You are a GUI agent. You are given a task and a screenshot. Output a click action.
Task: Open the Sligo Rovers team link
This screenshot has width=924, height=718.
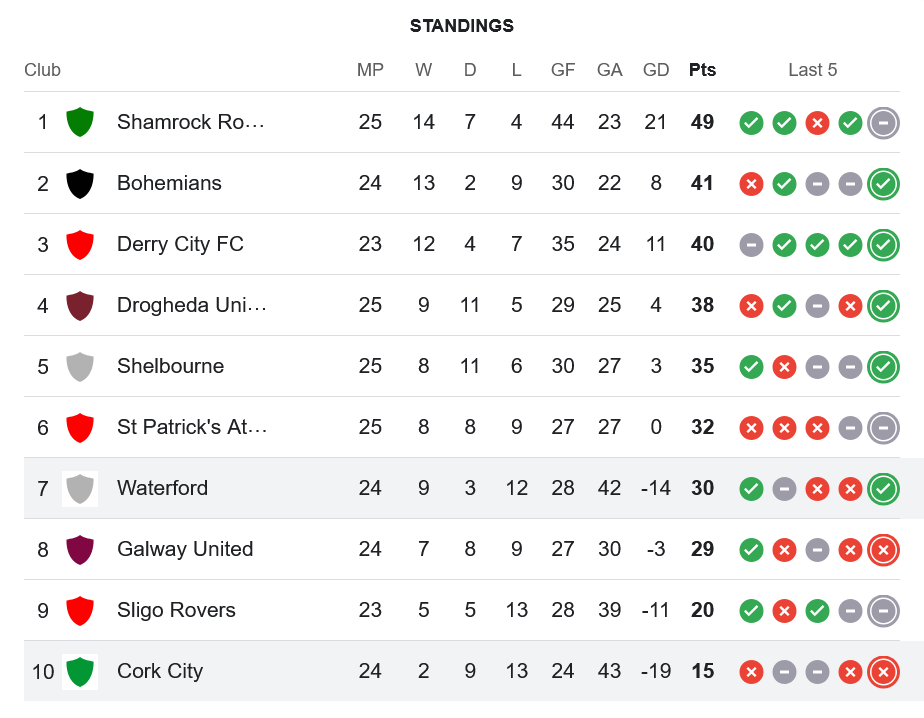(x=176, y=610)
